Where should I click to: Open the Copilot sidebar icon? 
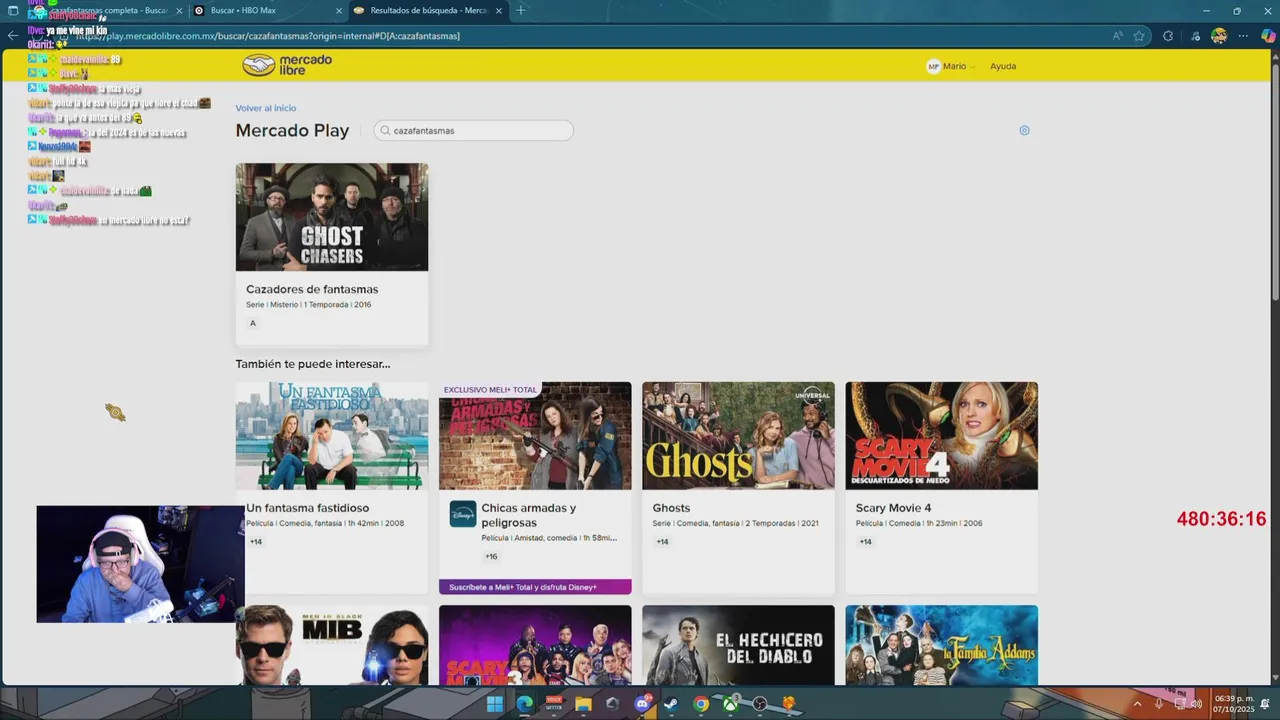(x=1267, y=35)
